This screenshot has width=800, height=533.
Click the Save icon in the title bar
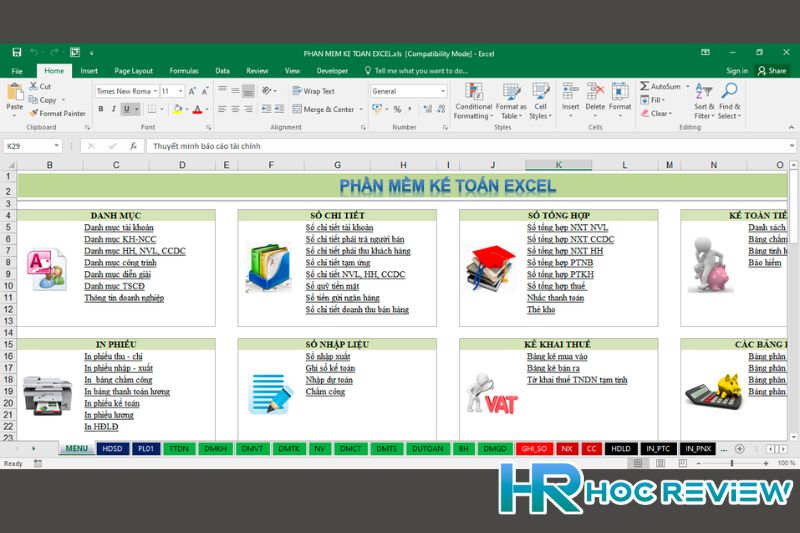point(17,52)
